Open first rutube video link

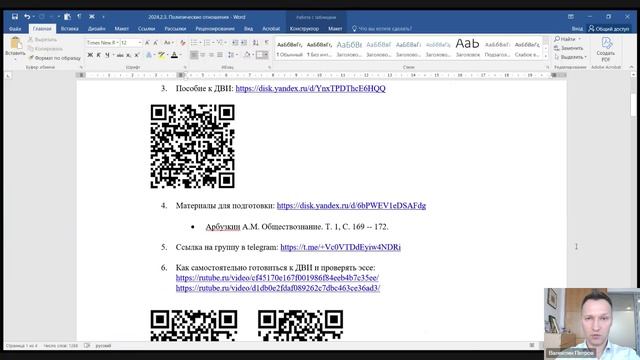click(277, 278)
